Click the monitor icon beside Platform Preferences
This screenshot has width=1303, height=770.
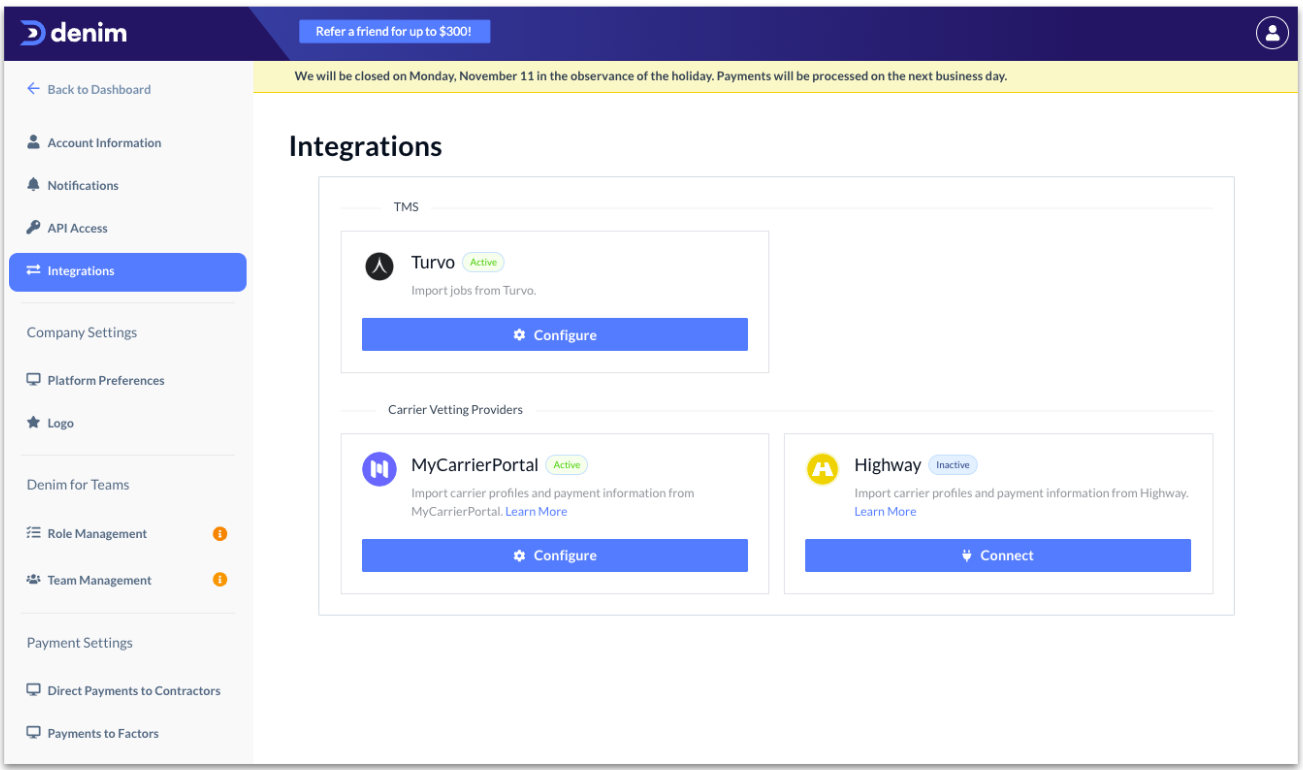point(33,380)
